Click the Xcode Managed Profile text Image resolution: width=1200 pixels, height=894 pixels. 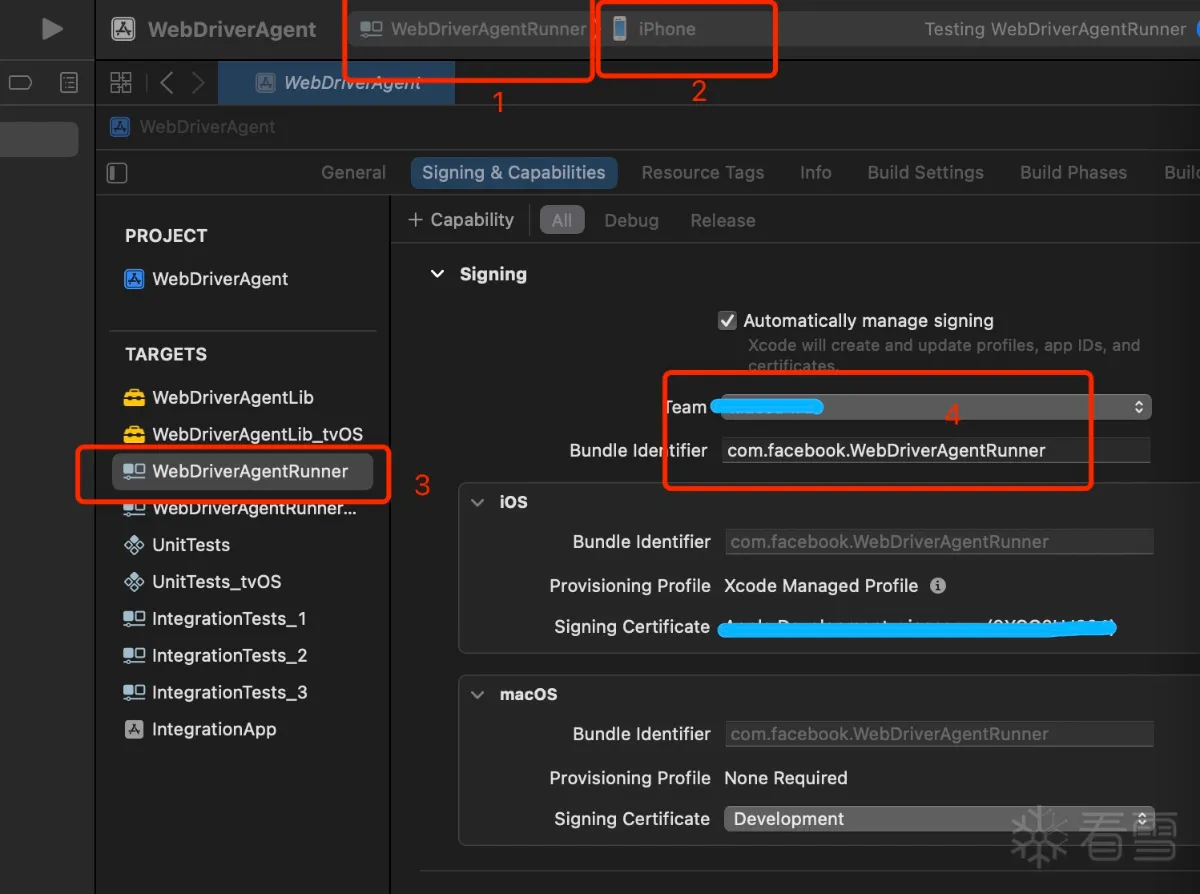coord(821,586)
